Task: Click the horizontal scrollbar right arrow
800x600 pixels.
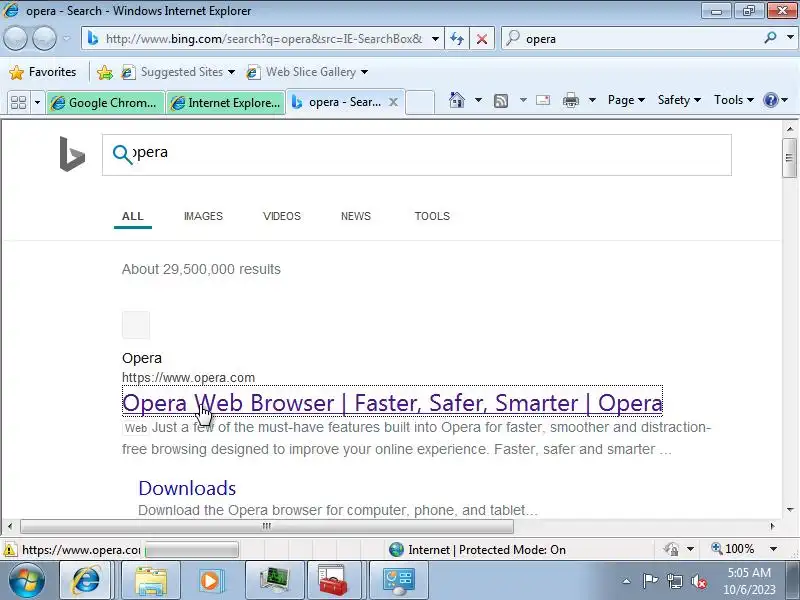Action: click(772, 526)
